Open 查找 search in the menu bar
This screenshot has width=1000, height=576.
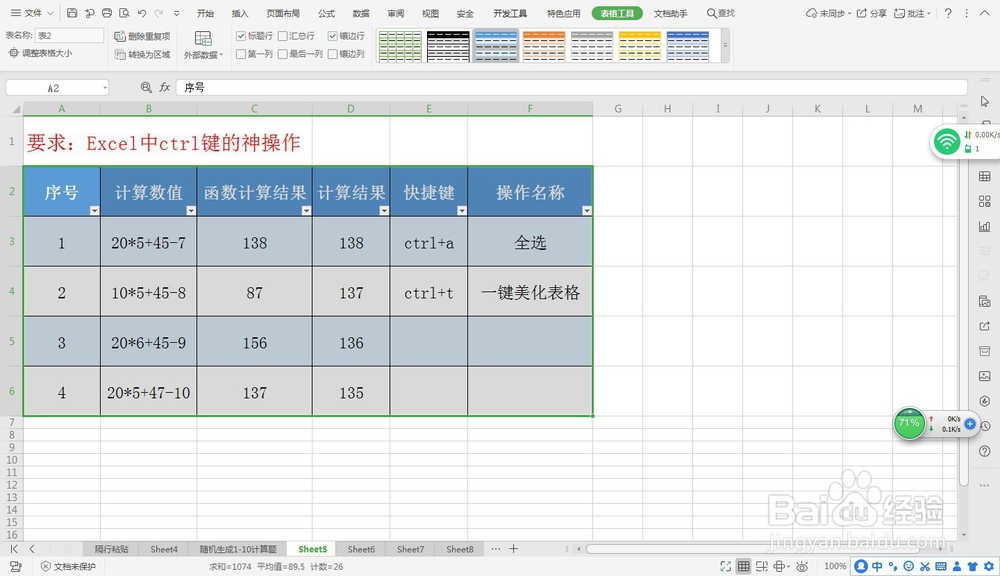tap(721, 13)
